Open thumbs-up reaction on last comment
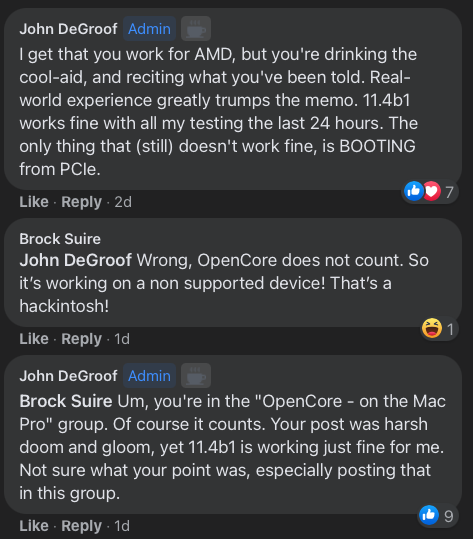Screen dimensions: 473x539 tap(429, 515)
